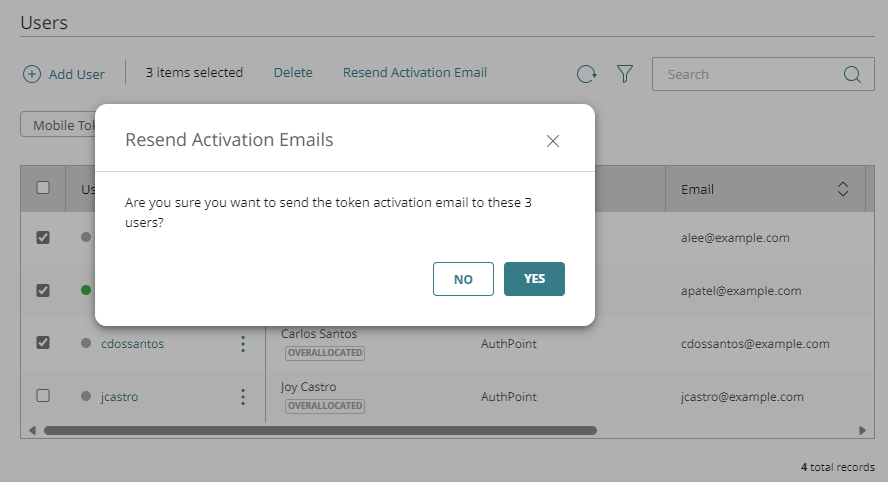Click the Add User plus icon
This screenshot has height=482, width=888.
[32, 74]
